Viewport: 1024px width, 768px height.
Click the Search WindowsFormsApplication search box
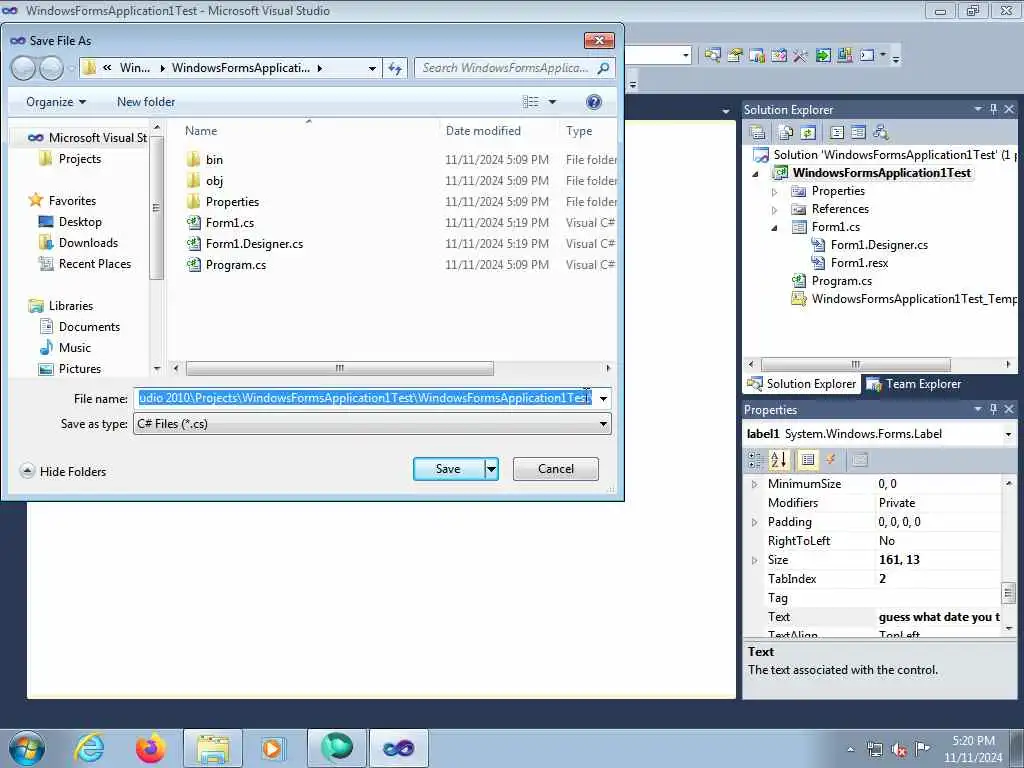[x=515, y=68]
